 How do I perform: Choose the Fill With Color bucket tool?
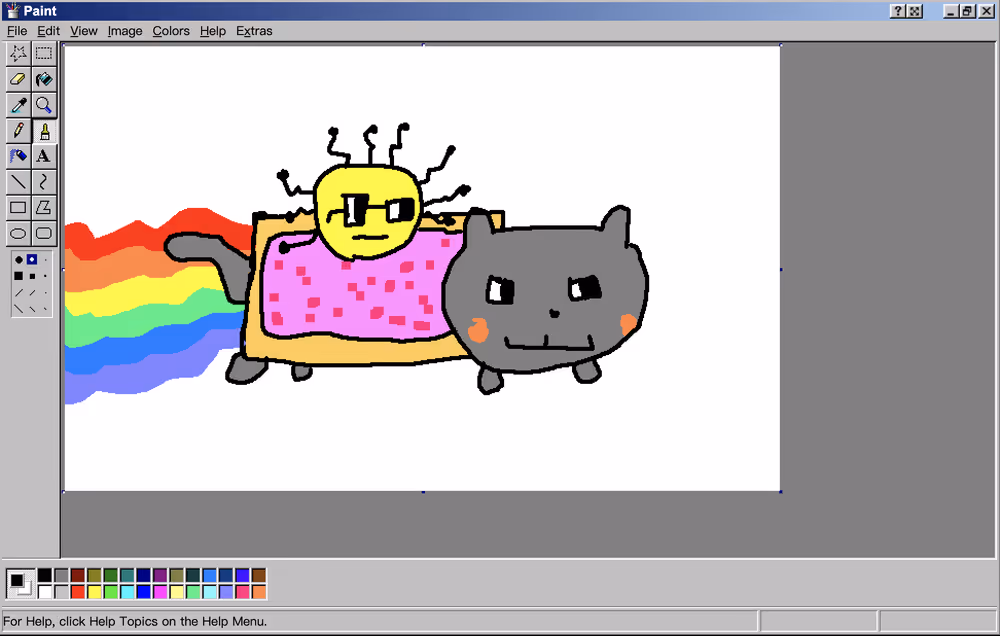click(x=44, y=79)
